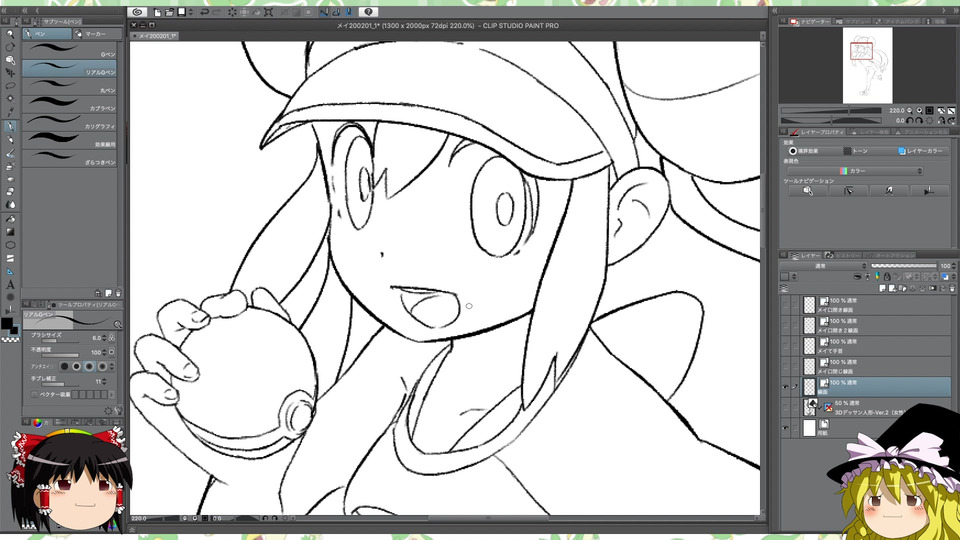The width and height of the screenshot is (960, 540).
Task: Click delete sub tool trash icon
Action: 117,292
